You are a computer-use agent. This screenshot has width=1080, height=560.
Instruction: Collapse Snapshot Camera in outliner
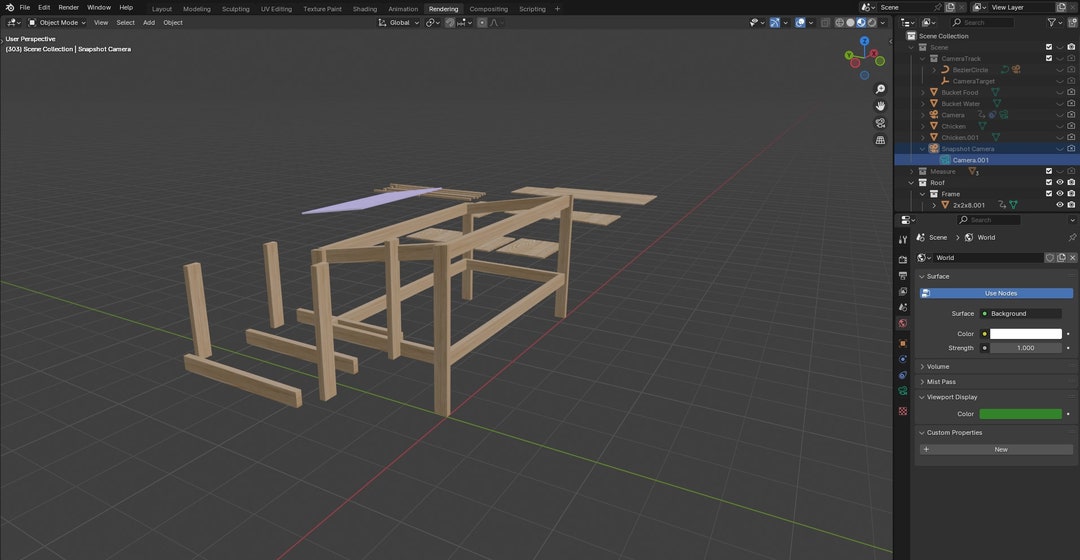(923, 149)
